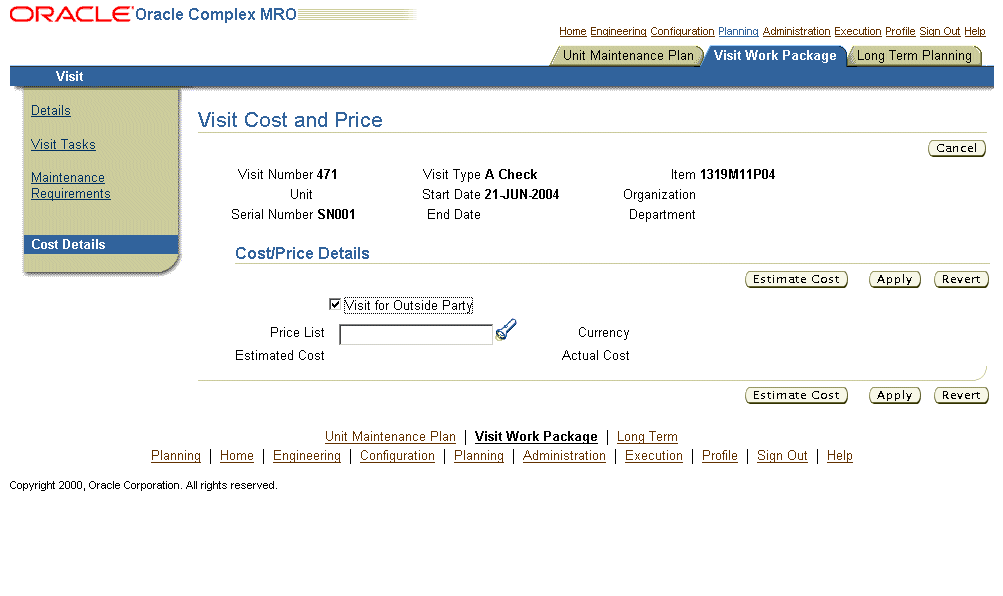Viewport: 1003px width, 596px height.
Task: Switch to Unit Maintenance Plan tab
Action: click(628, 56)
